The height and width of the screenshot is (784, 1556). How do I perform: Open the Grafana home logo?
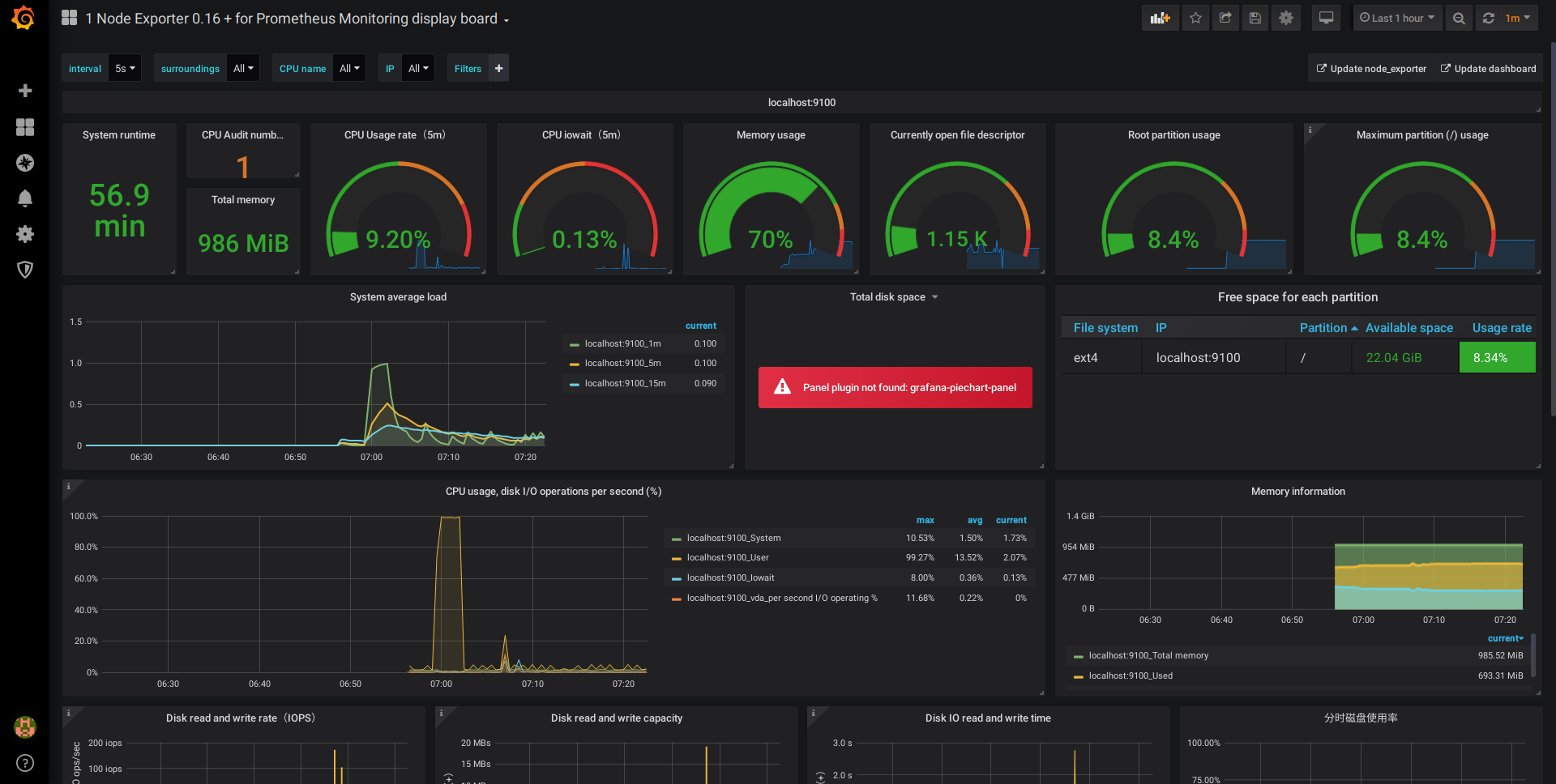[24, 18]
